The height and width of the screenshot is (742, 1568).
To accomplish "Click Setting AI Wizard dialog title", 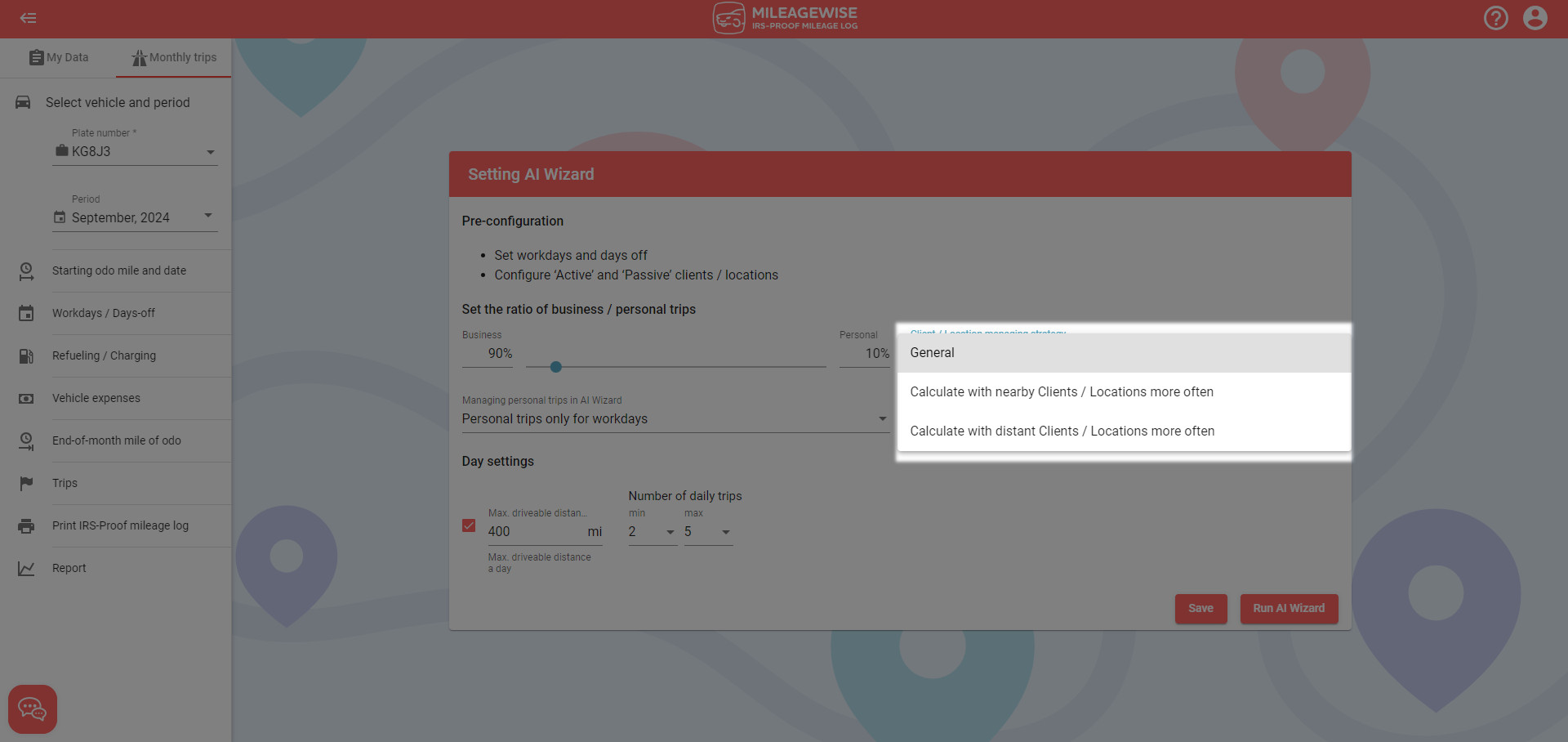I will [531, 174].
